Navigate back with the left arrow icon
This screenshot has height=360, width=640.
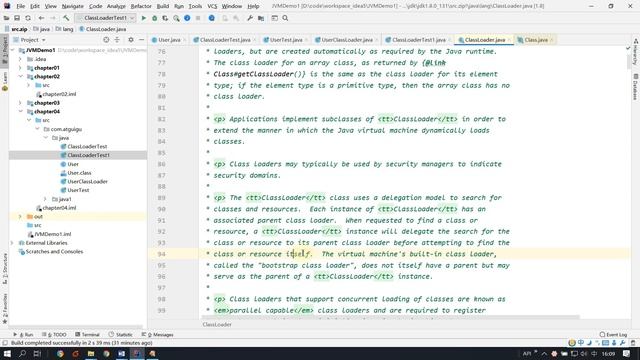41,18
